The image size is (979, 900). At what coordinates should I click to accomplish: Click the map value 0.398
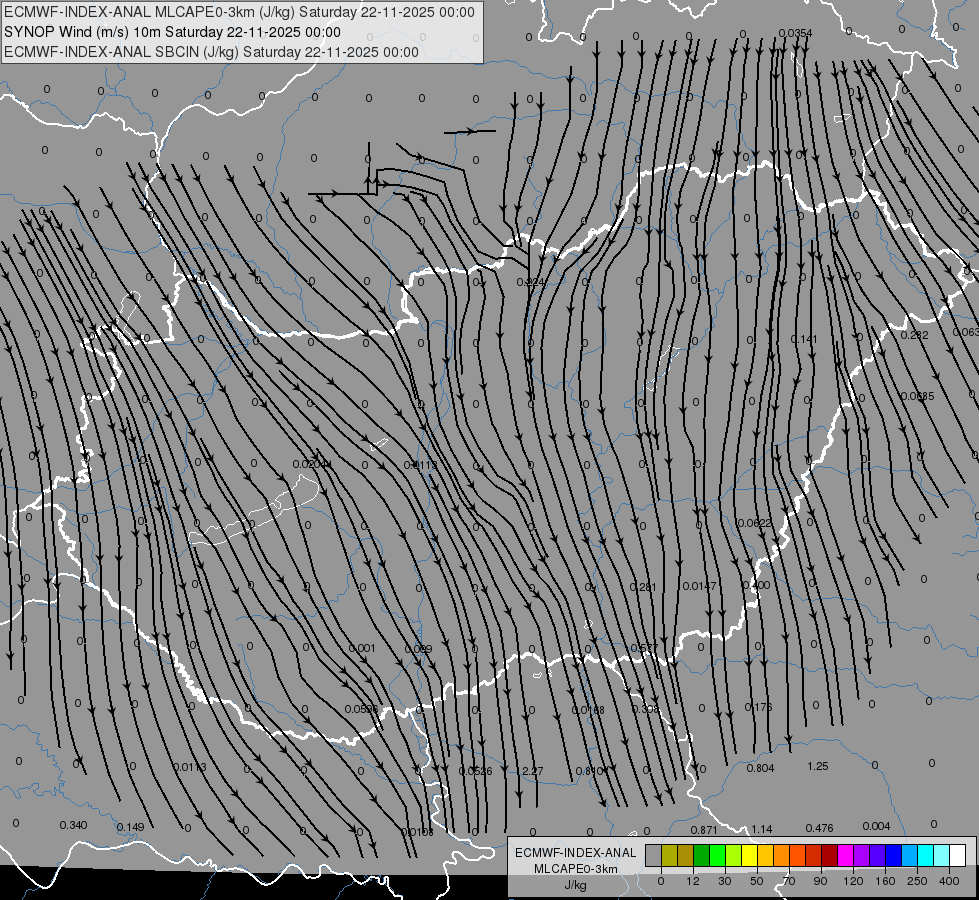click(x=646, y=710)
